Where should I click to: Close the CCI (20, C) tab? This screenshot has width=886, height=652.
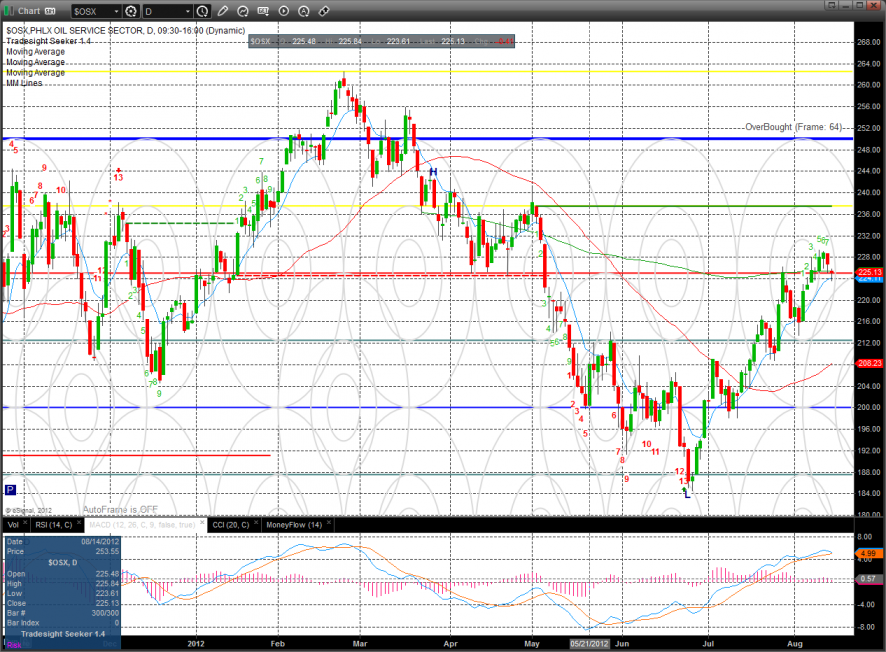[256, 523]
